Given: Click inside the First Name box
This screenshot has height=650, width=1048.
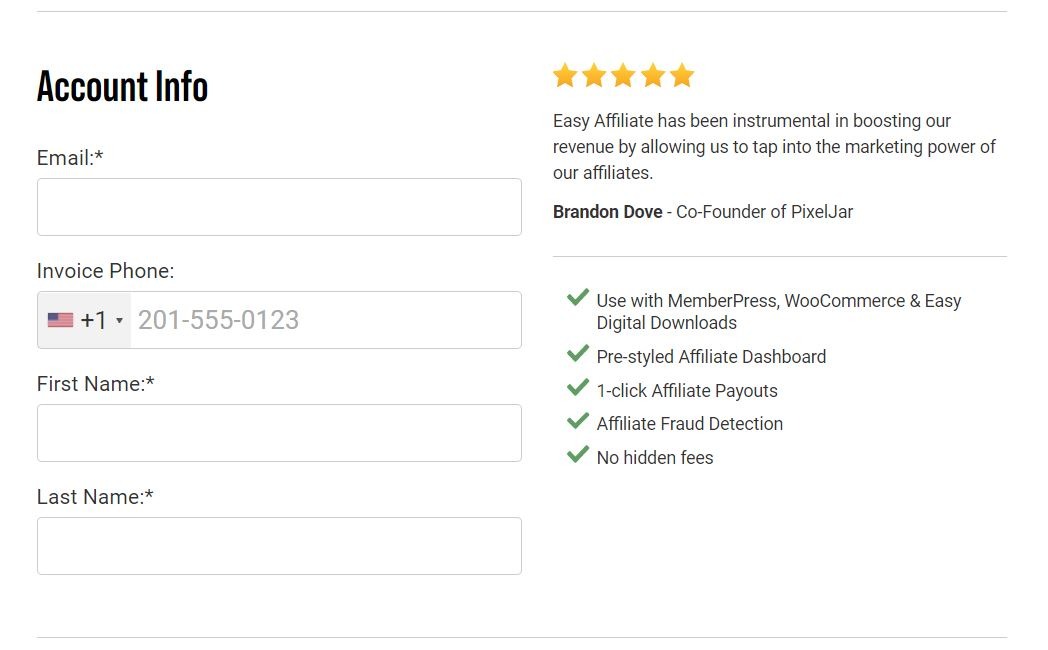Looking at the screenshot, I should pos(279,432).
